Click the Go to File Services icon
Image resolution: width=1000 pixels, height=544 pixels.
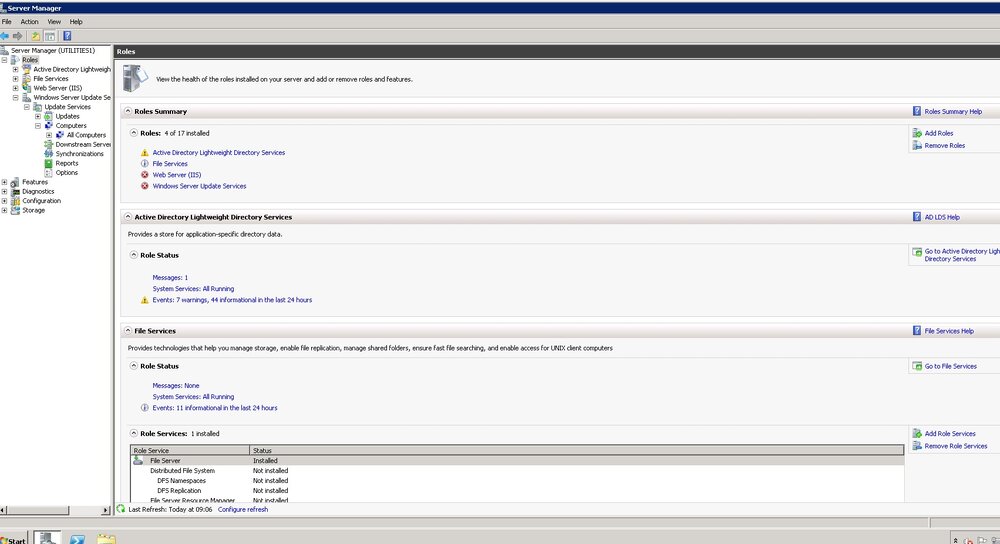pos(917,366)
